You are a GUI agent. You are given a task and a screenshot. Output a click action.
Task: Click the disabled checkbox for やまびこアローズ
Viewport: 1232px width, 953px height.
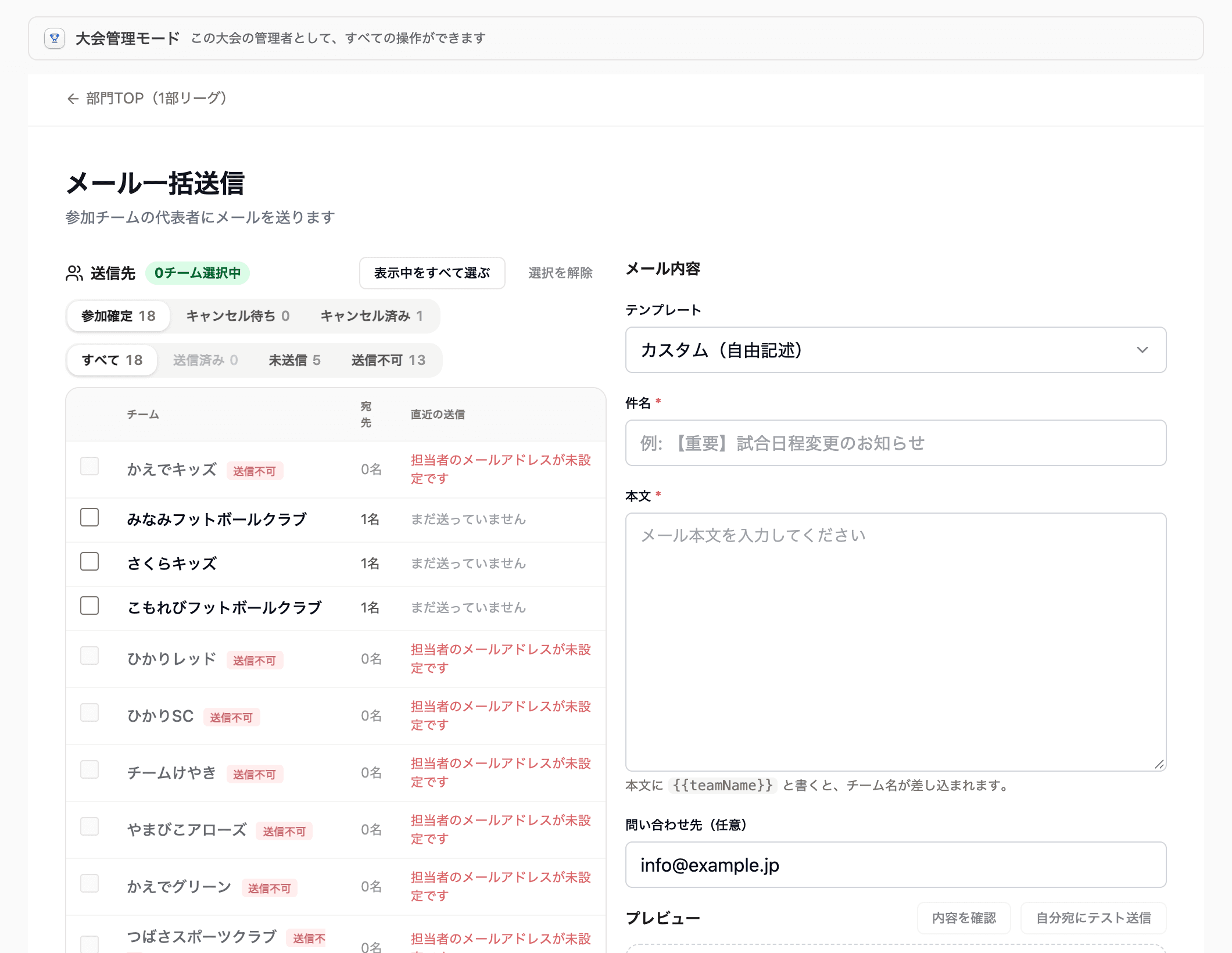[89, 826]
